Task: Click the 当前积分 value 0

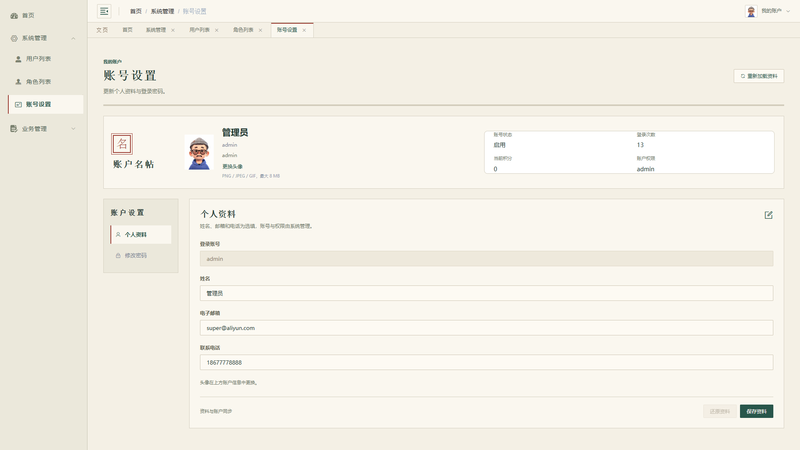Action: click(495, 169)
